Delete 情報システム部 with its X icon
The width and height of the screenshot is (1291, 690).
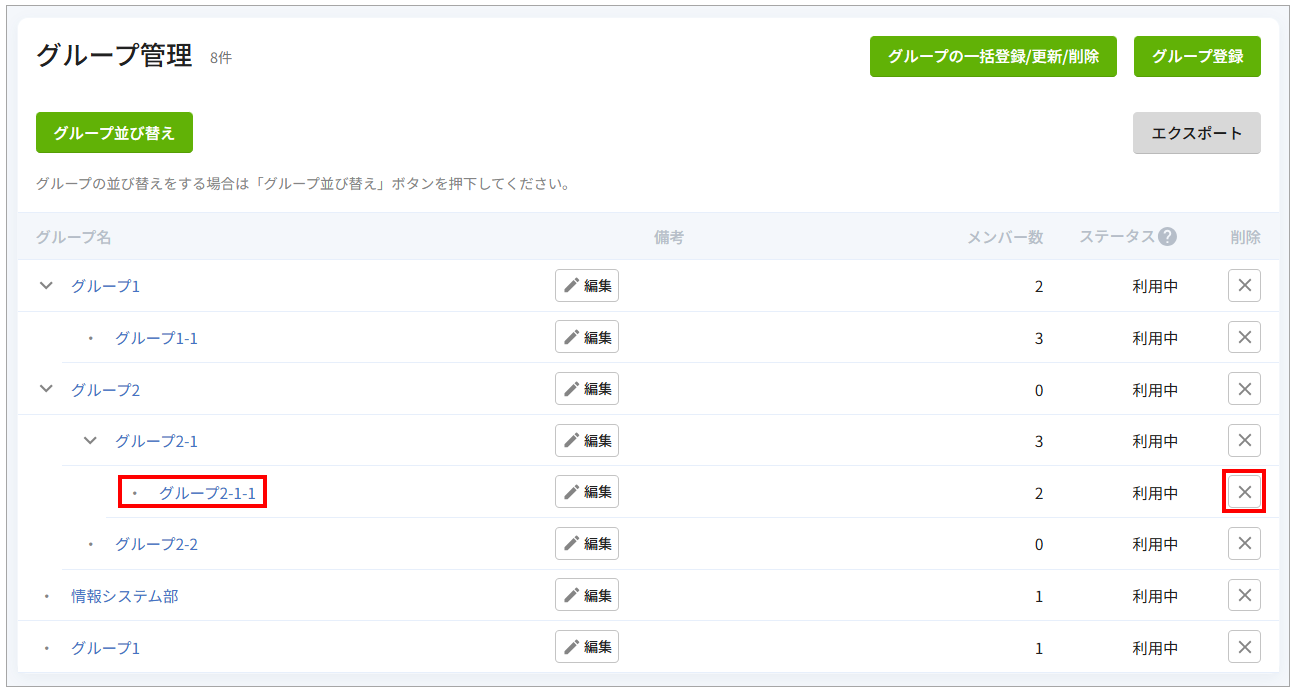coord(1244,595)
